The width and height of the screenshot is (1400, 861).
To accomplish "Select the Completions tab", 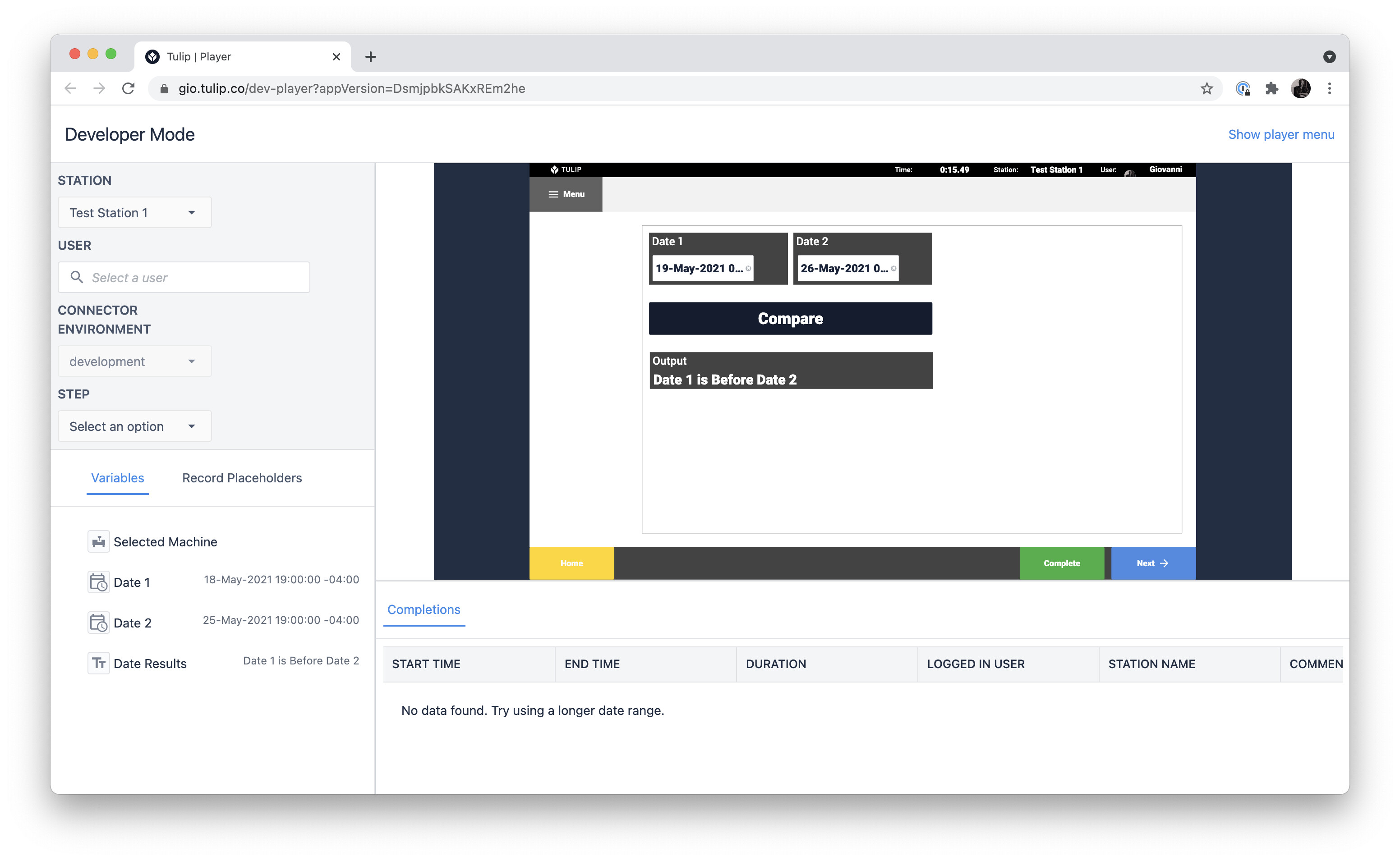I will [x=424, y=609].
